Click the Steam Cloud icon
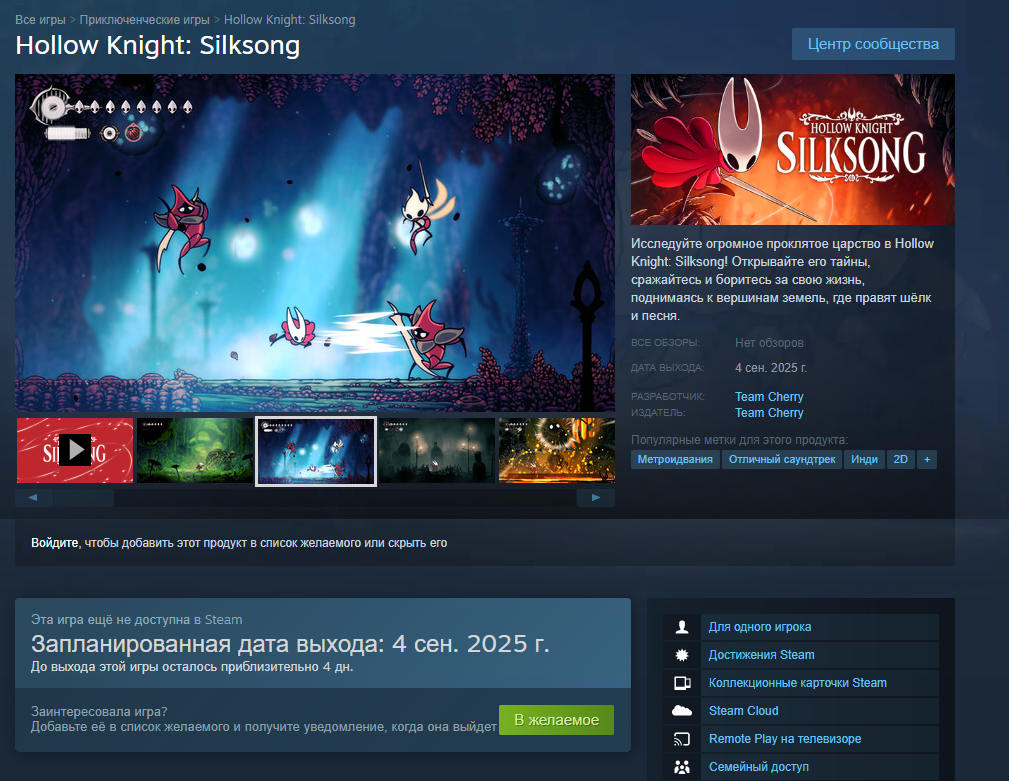 tap(682, 711)
